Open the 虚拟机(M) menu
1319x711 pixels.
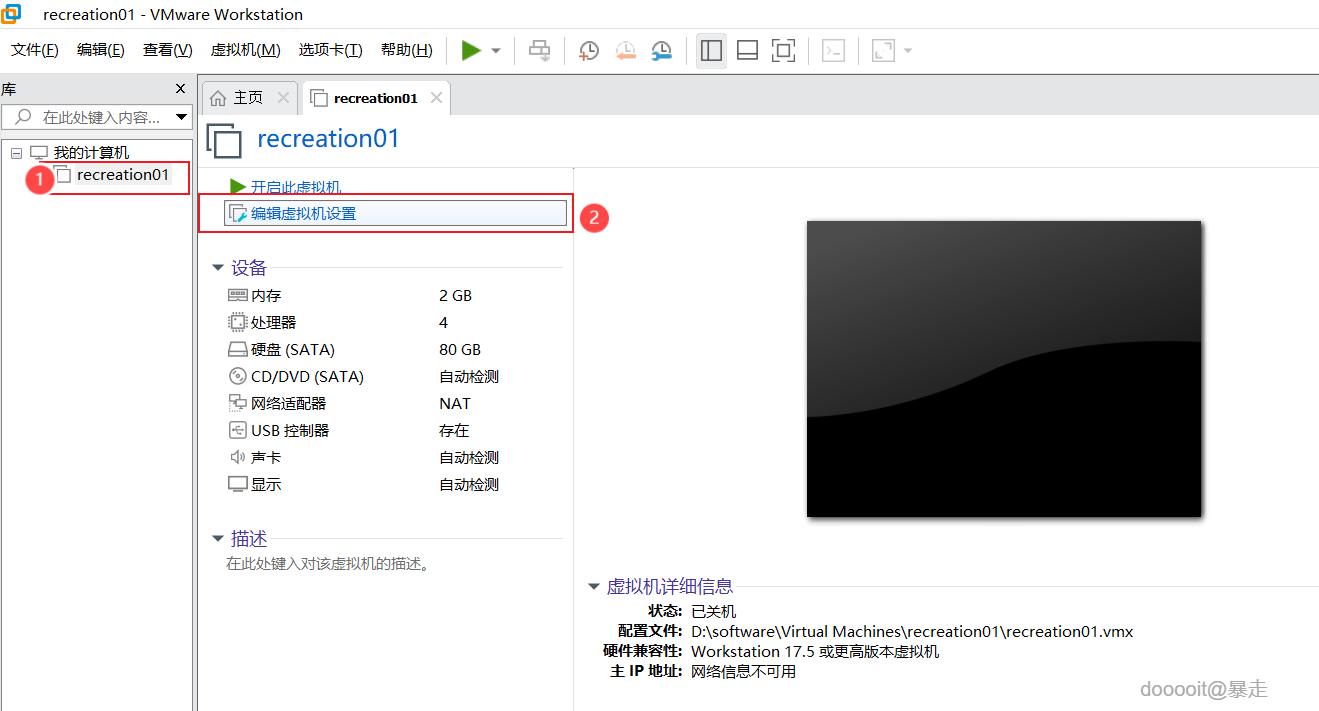[x=245, y=50]
